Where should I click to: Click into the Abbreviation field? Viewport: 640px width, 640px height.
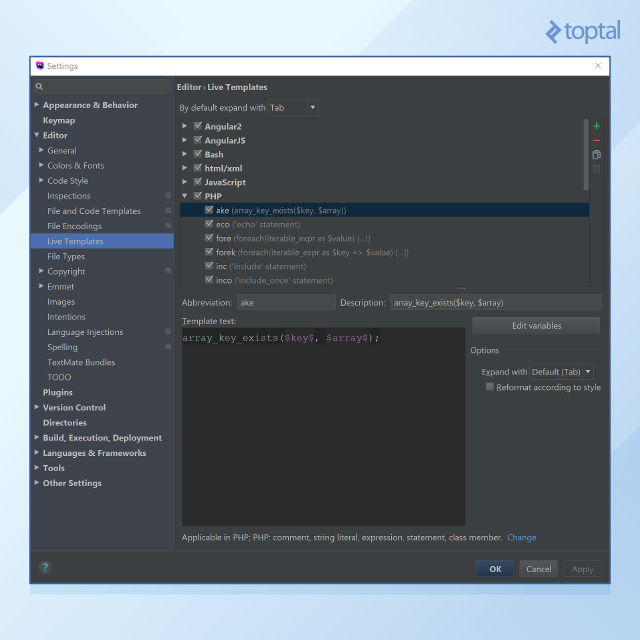click(286, 302)
